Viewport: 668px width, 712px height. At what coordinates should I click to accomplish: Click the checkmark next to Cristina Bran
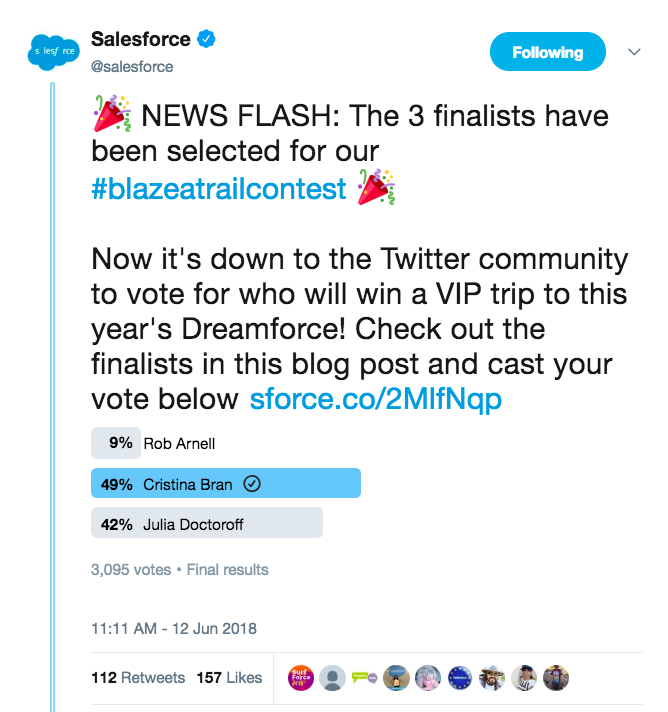252,484
